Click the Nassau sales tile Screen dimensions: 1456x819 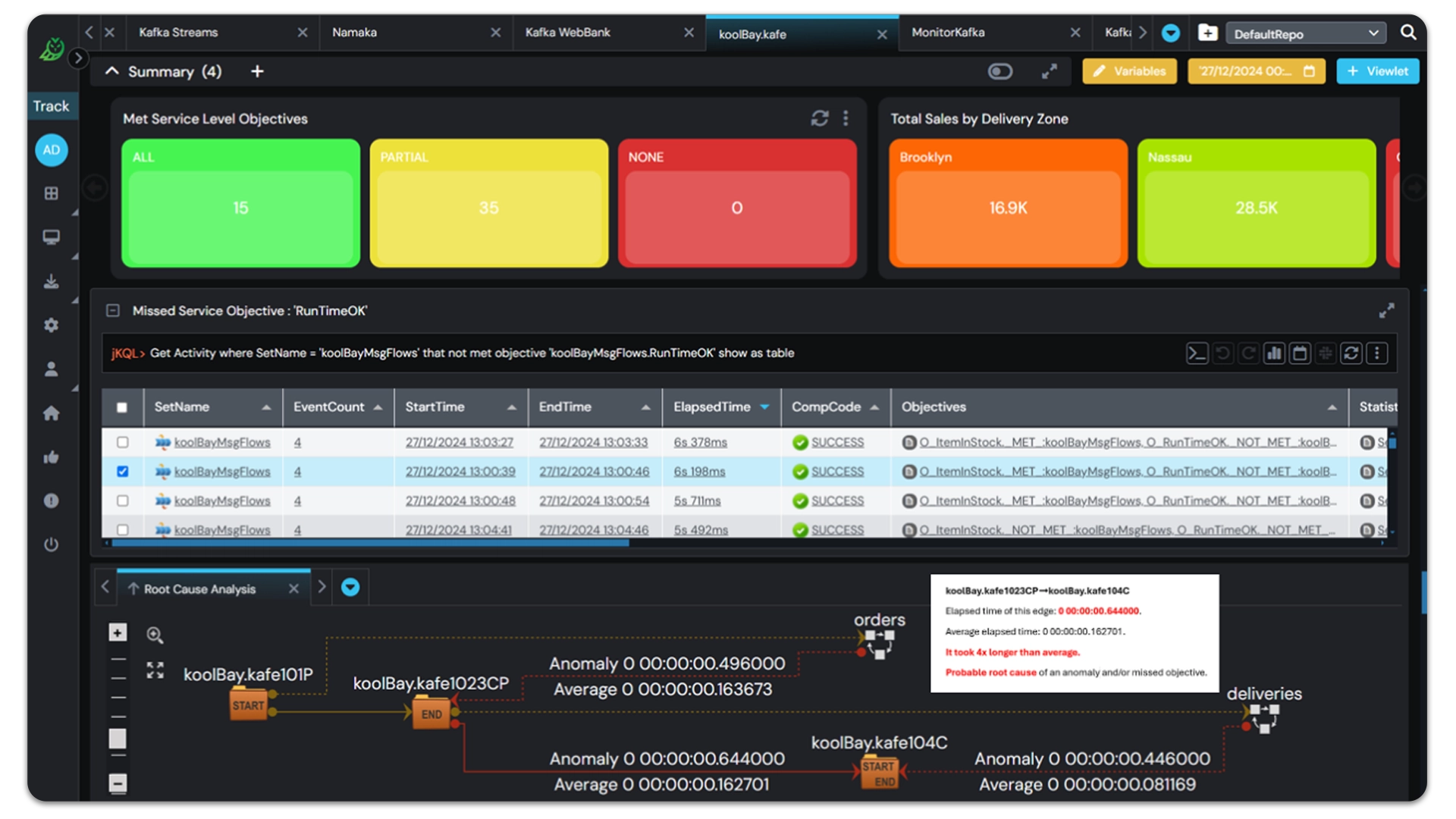tap(1256, 202)
